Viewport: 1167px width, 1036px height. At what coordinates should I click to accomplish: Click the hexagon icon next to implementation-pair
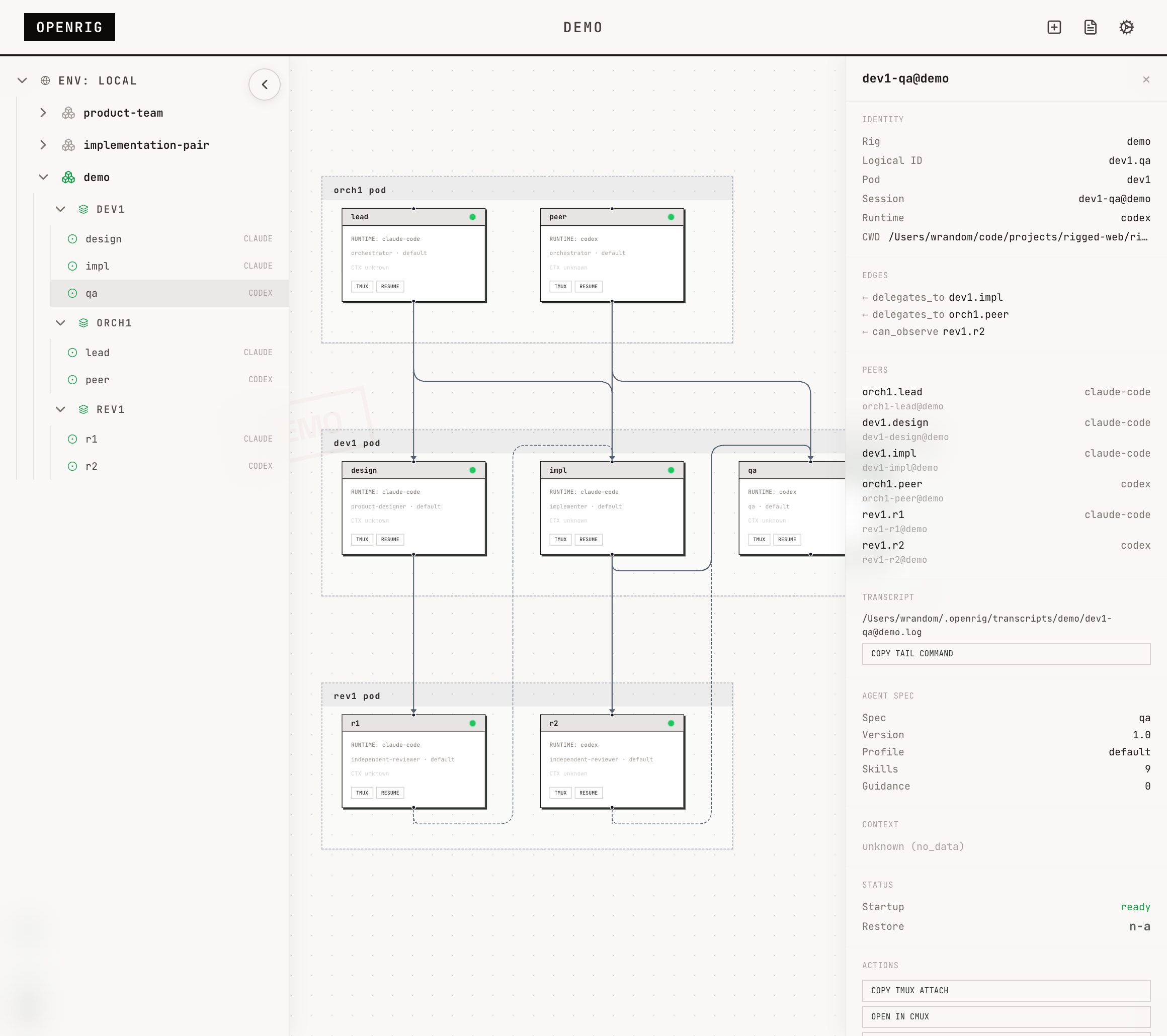pos(68,144)
